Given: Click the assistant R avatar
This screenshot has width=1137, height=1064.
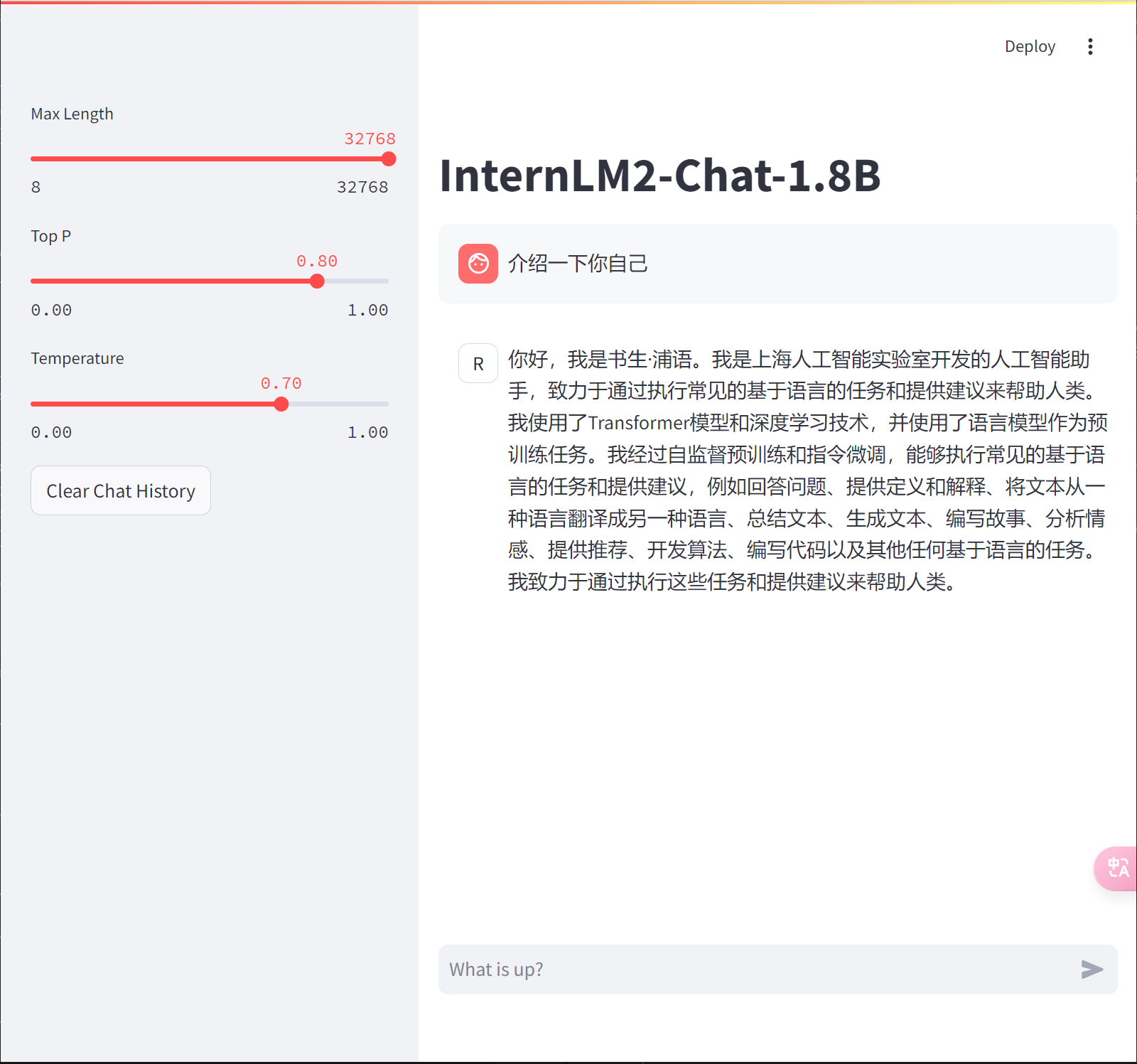Looking at the screenshot, I should coord(478,363).
